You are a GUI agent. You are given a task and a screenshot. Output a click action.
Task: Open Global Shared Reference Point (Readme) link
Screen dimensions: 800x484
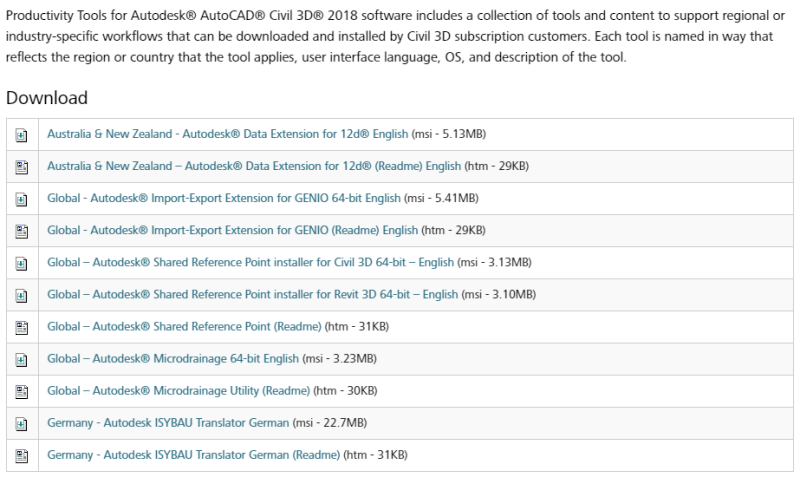tap(184, 327)
